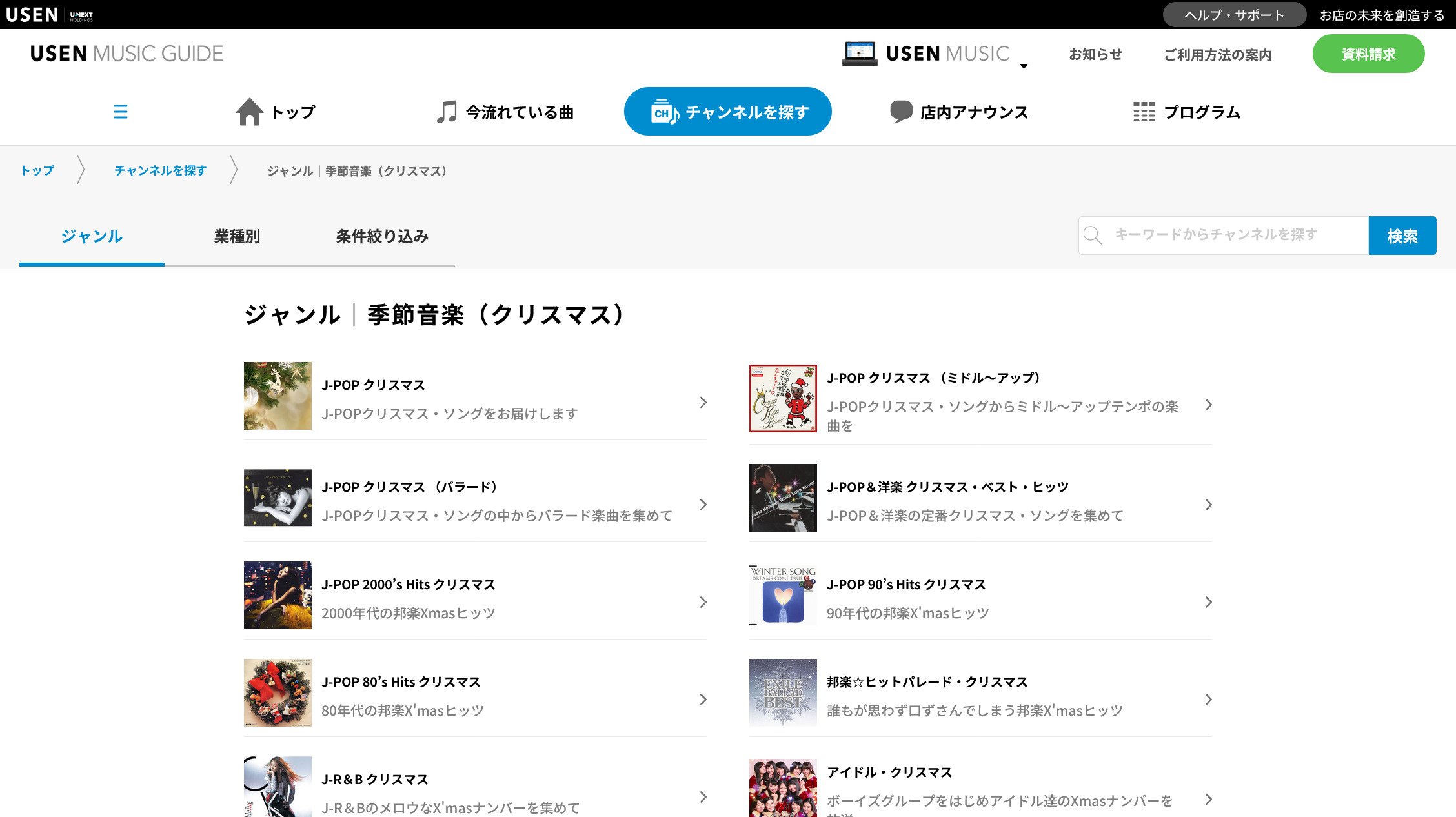Click the CH channel search icon
This screenshot has height=817, width=1456.
click(x=665, y=112)
